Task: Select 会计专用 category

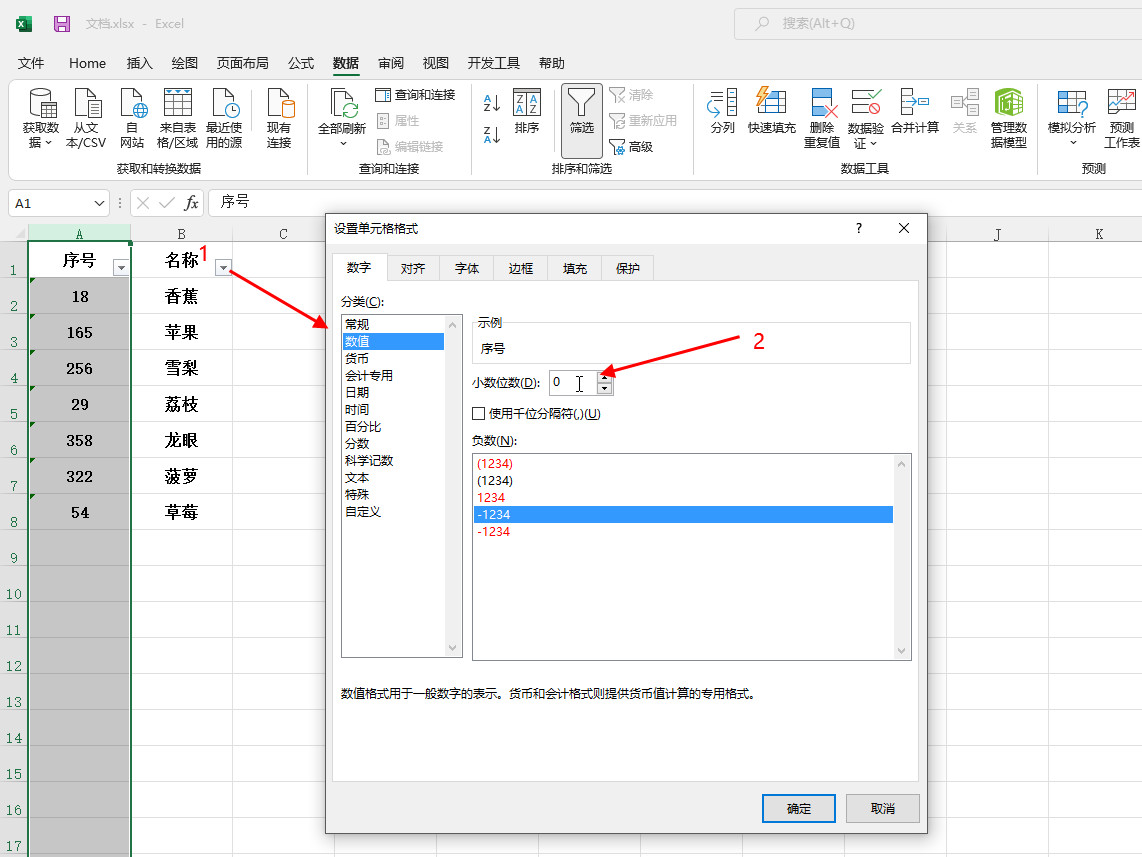Action: tap(393, 376)
